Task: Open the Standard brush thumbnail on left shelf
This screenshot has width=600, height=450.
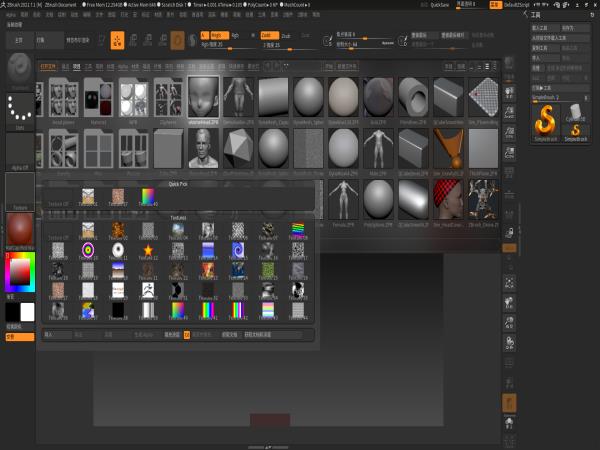Action: (20, 71)
